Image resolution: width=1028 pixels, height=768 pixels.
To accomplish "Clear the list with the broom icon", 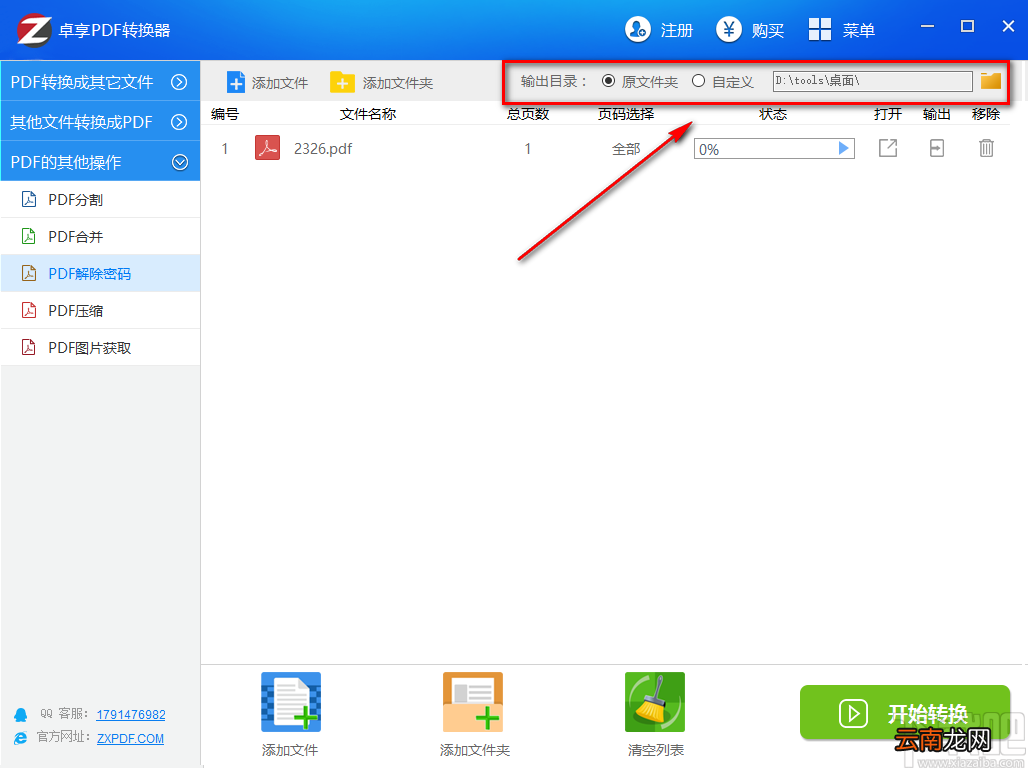I will [655, 702].
